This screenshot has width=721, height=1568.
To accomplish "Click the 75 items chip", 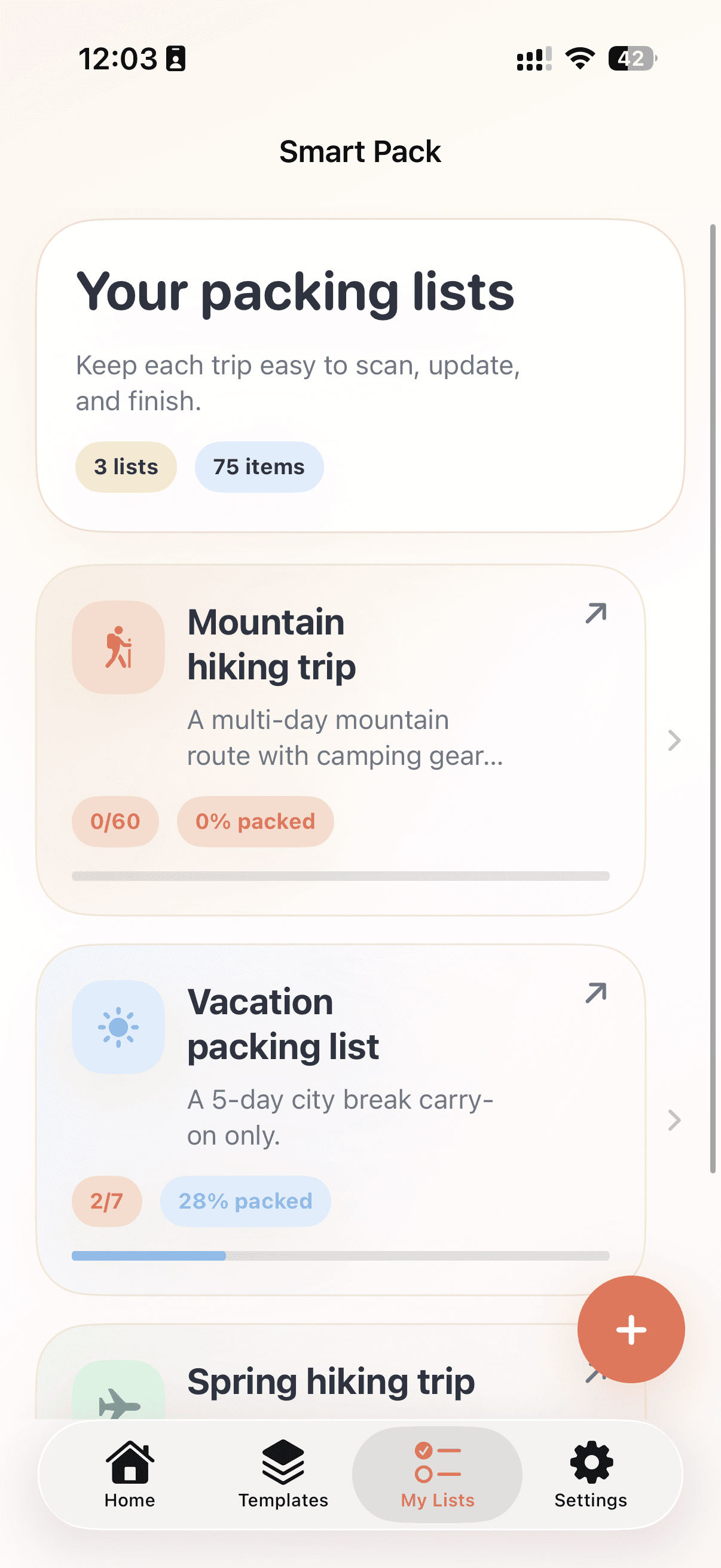I will [258, 467].
